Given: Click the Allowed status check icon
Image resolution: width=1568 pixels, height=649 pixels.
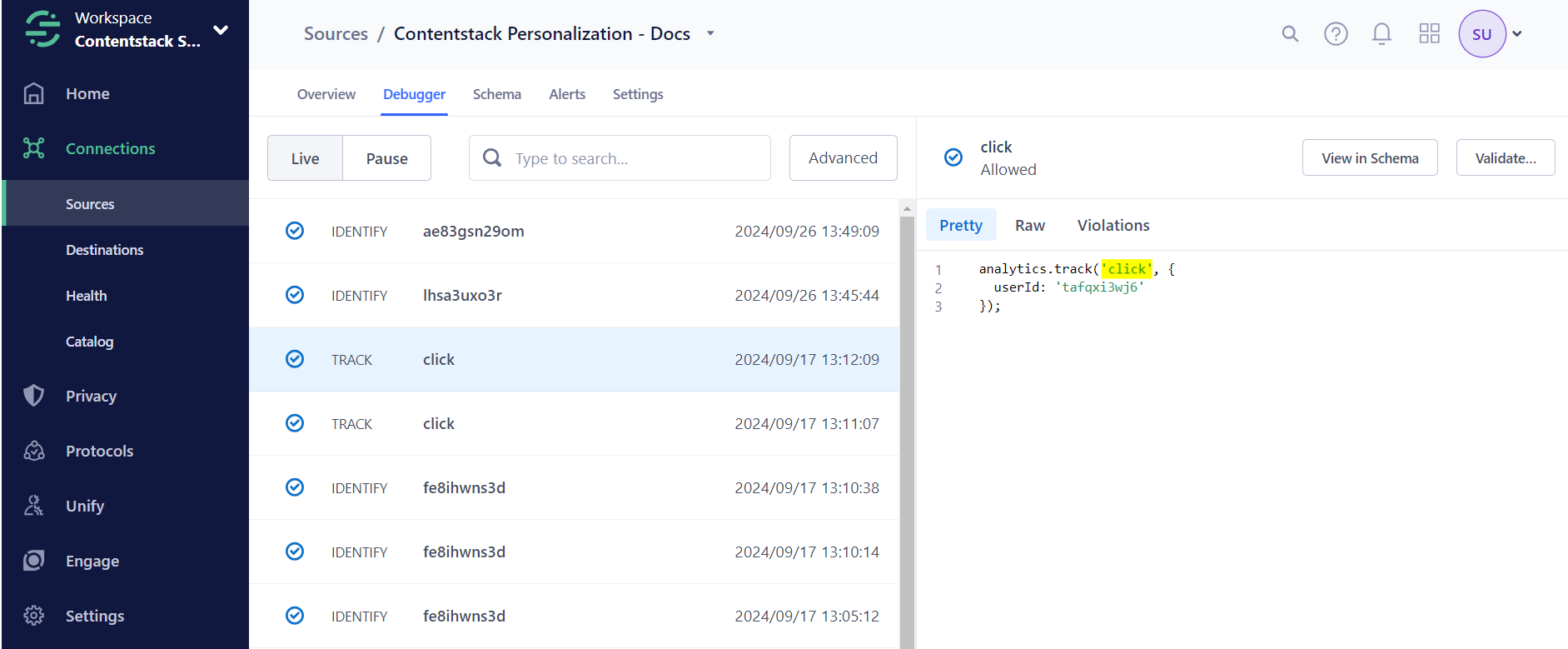Looking at the screenshot, I should pos(953,157).
